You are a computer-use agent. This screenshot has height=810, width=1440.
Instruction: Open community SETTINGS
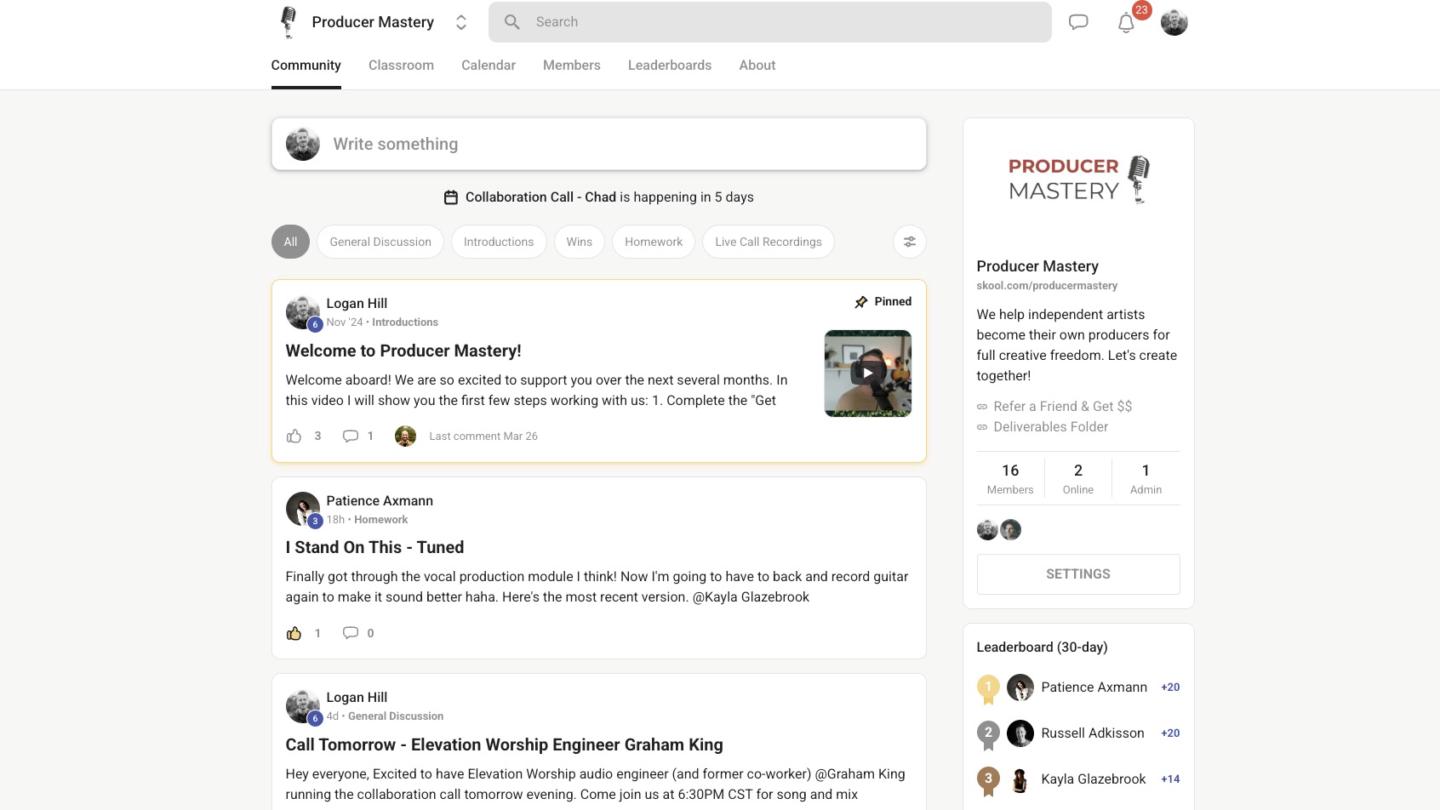(1078, 574)
